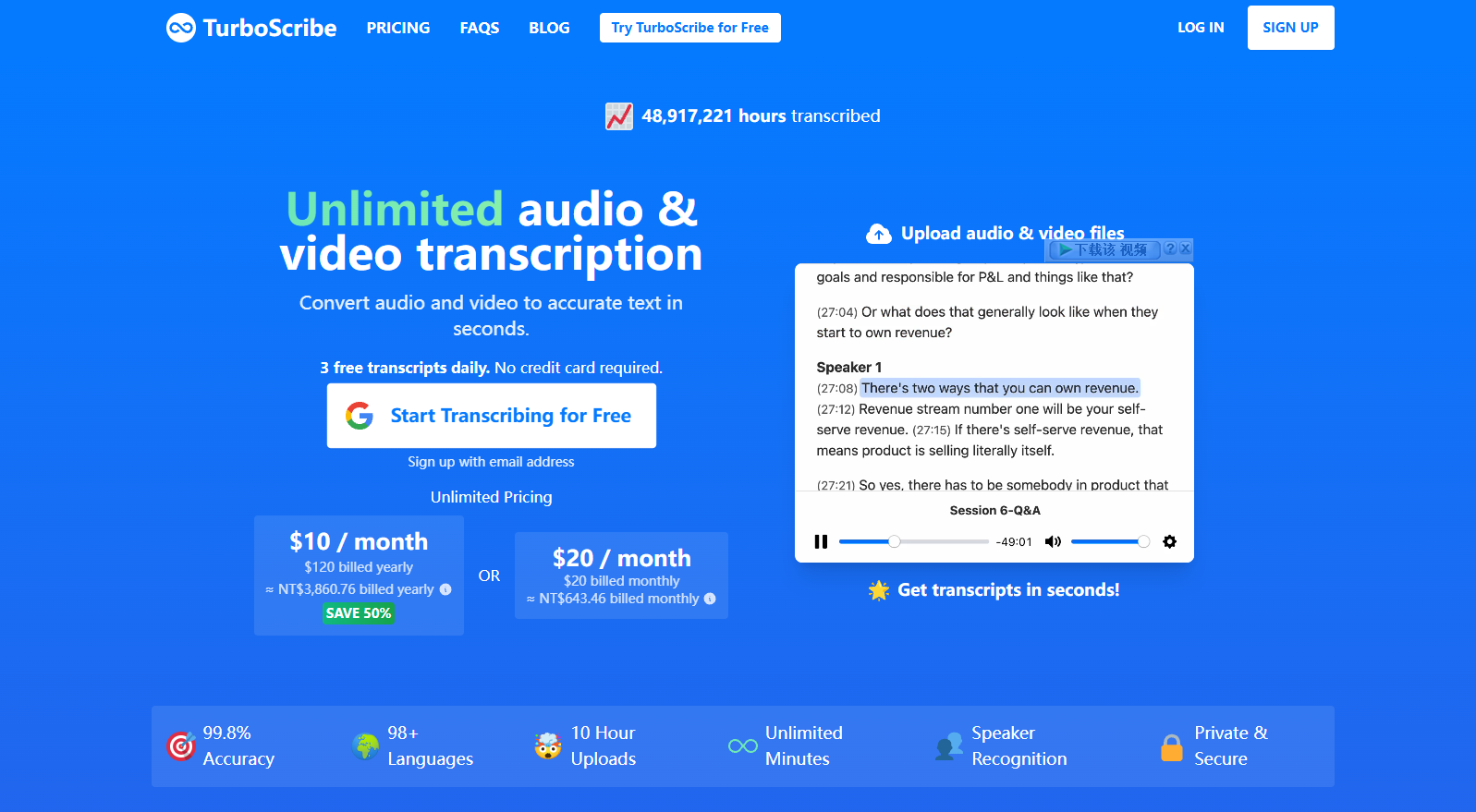Click the 99.8% Accuracy text

pos(238,746)
